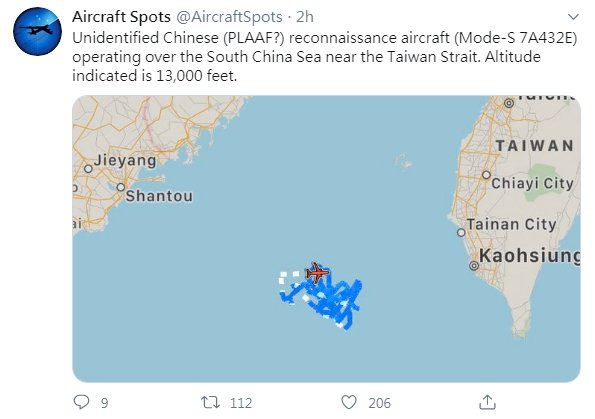The width and height of the screenshot is (595, 419).
Task: Retweet using the retweet arrows icon
Action: tap(210, 402)
